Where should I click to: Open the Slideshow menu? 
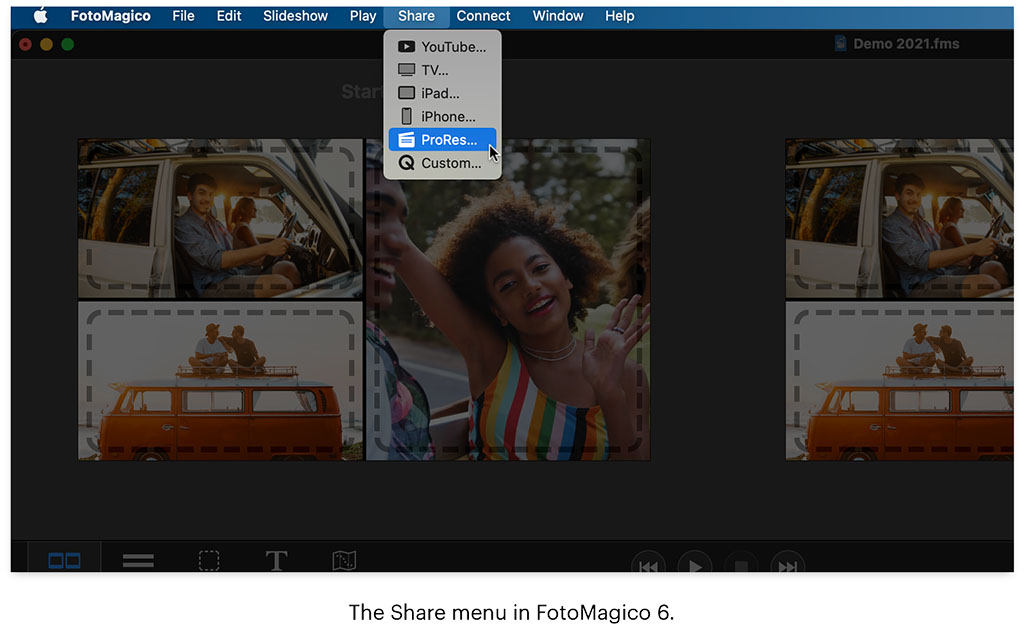295,16
